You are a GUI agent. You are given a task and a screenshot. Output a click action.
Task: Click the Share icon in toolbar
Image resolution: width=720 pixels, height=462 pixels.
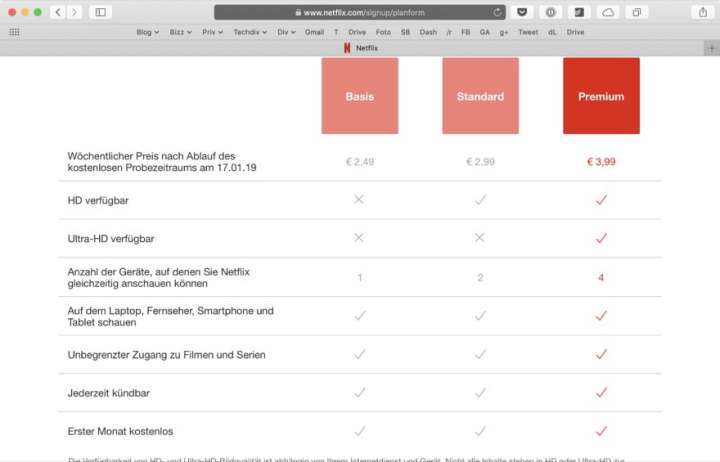703,12
